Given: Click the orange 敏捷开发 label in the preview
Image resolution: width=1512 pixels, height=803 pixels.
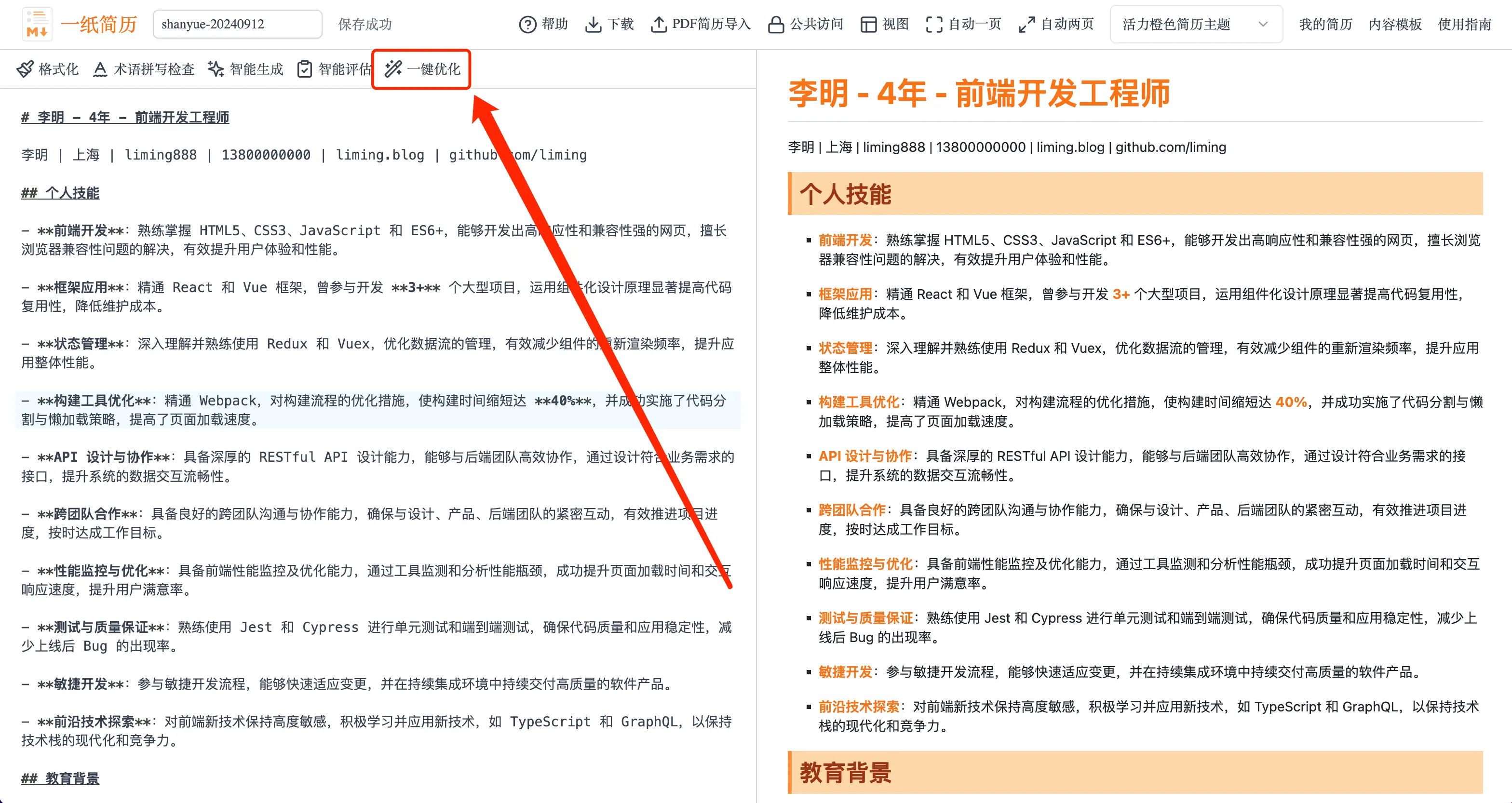Looking at the screenshot, I should point(845,672).
